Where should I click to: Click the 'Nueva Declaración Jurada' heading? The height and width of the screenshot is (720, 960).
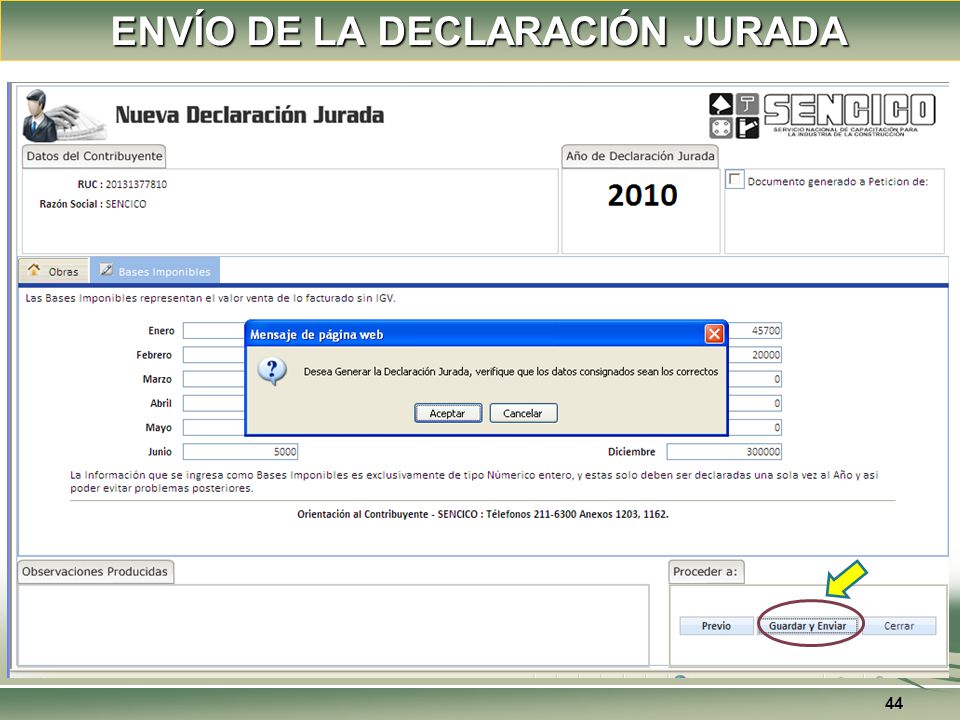(249, 115)
